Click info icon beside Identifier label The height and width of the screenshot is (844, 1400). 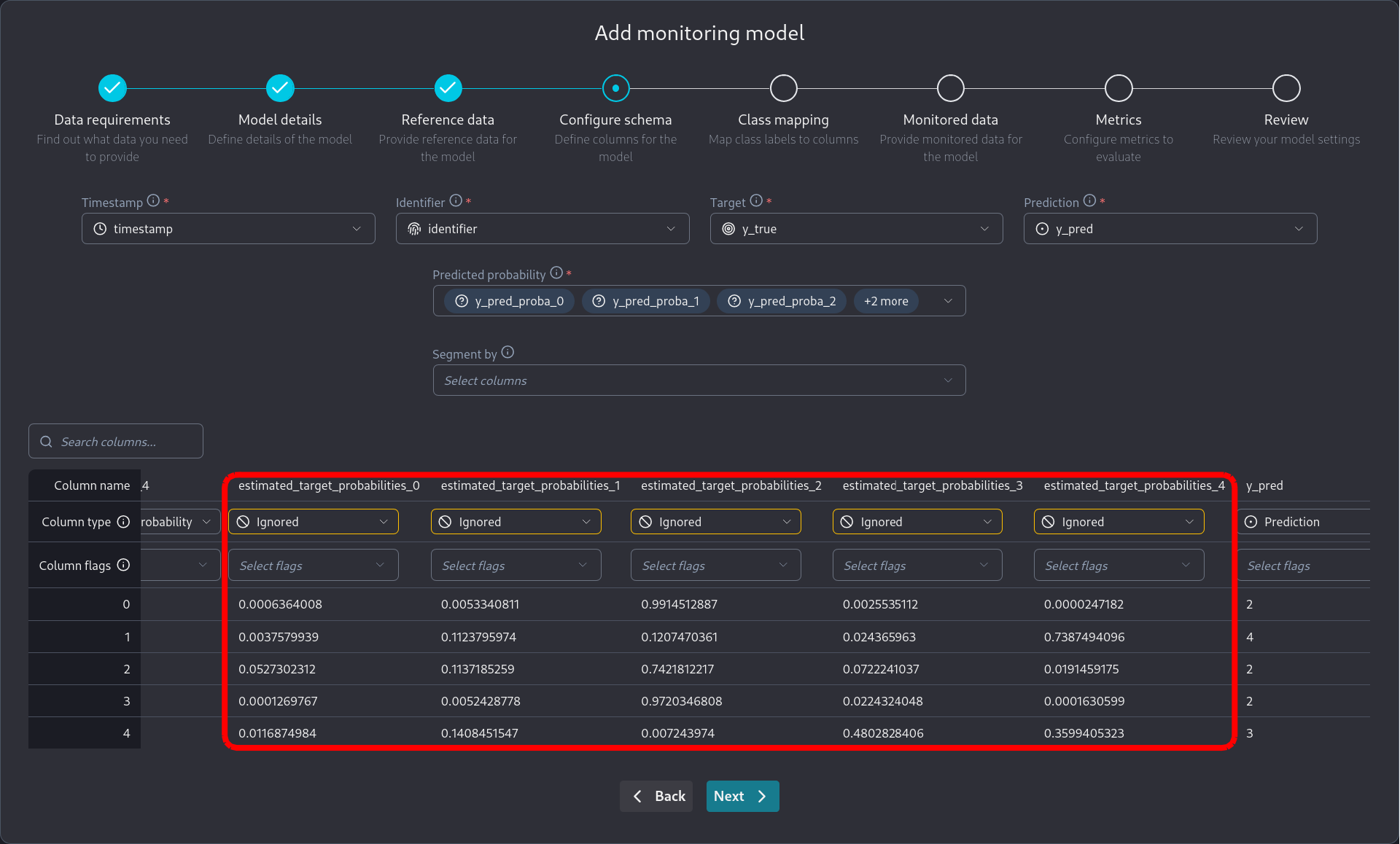(456, 200)
